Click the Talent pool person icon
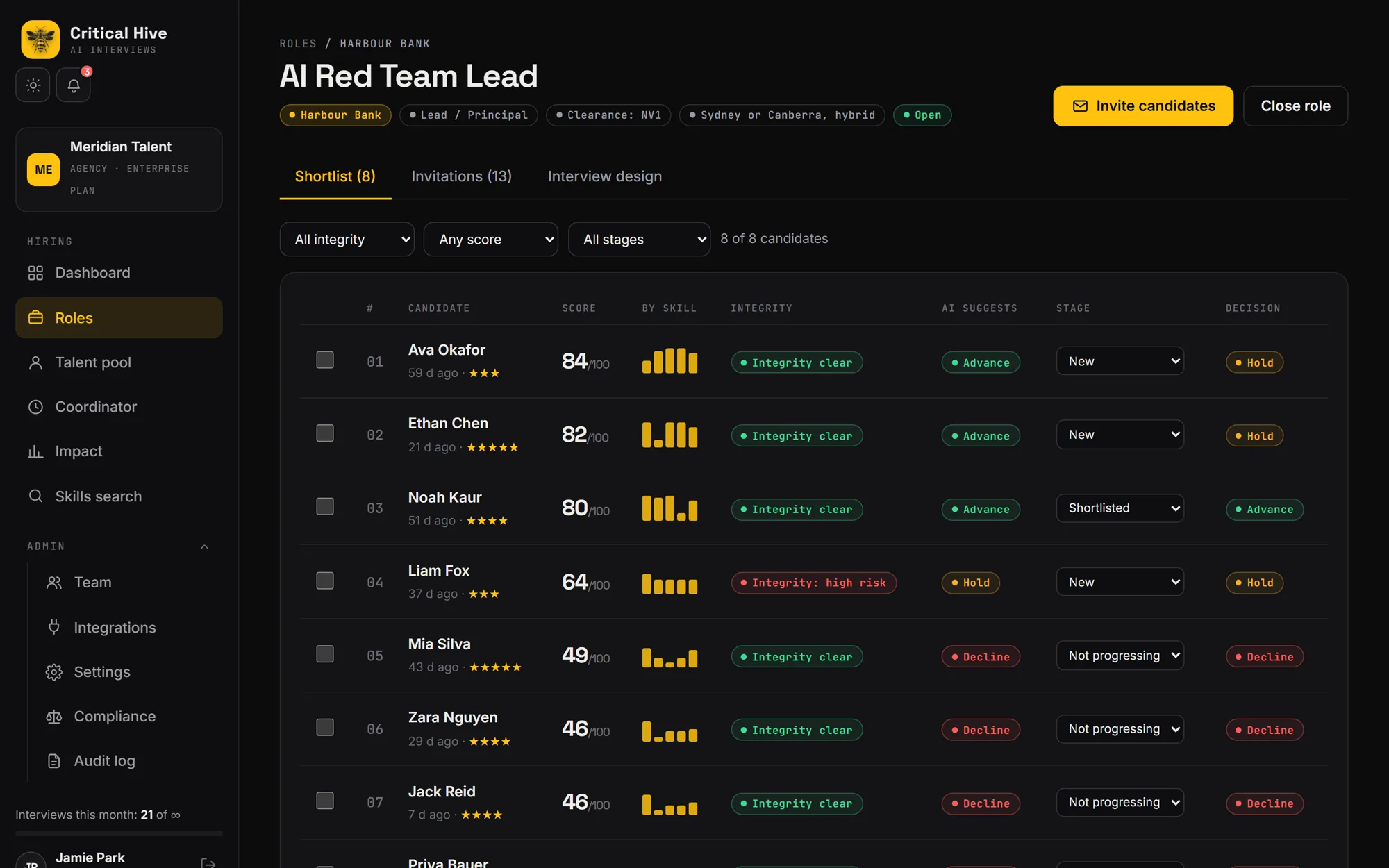Viewport: 1389px width, 868px height. pos(35,362)
